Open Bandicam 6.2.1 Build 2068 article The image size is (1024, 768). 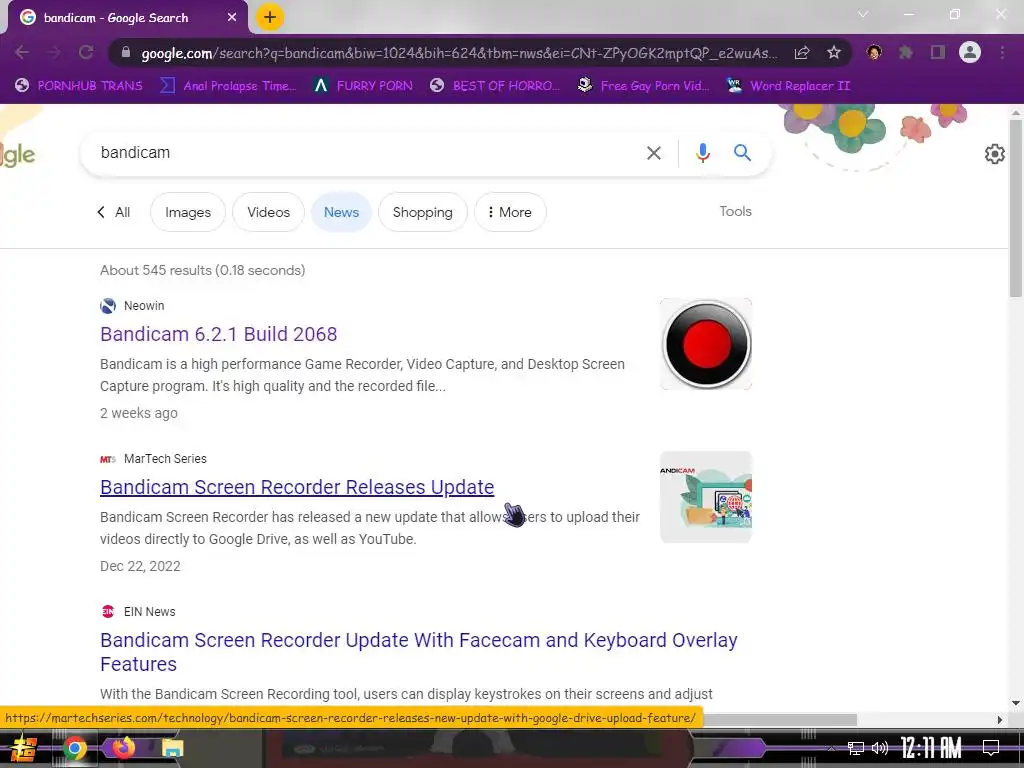(x=219, y=334)
